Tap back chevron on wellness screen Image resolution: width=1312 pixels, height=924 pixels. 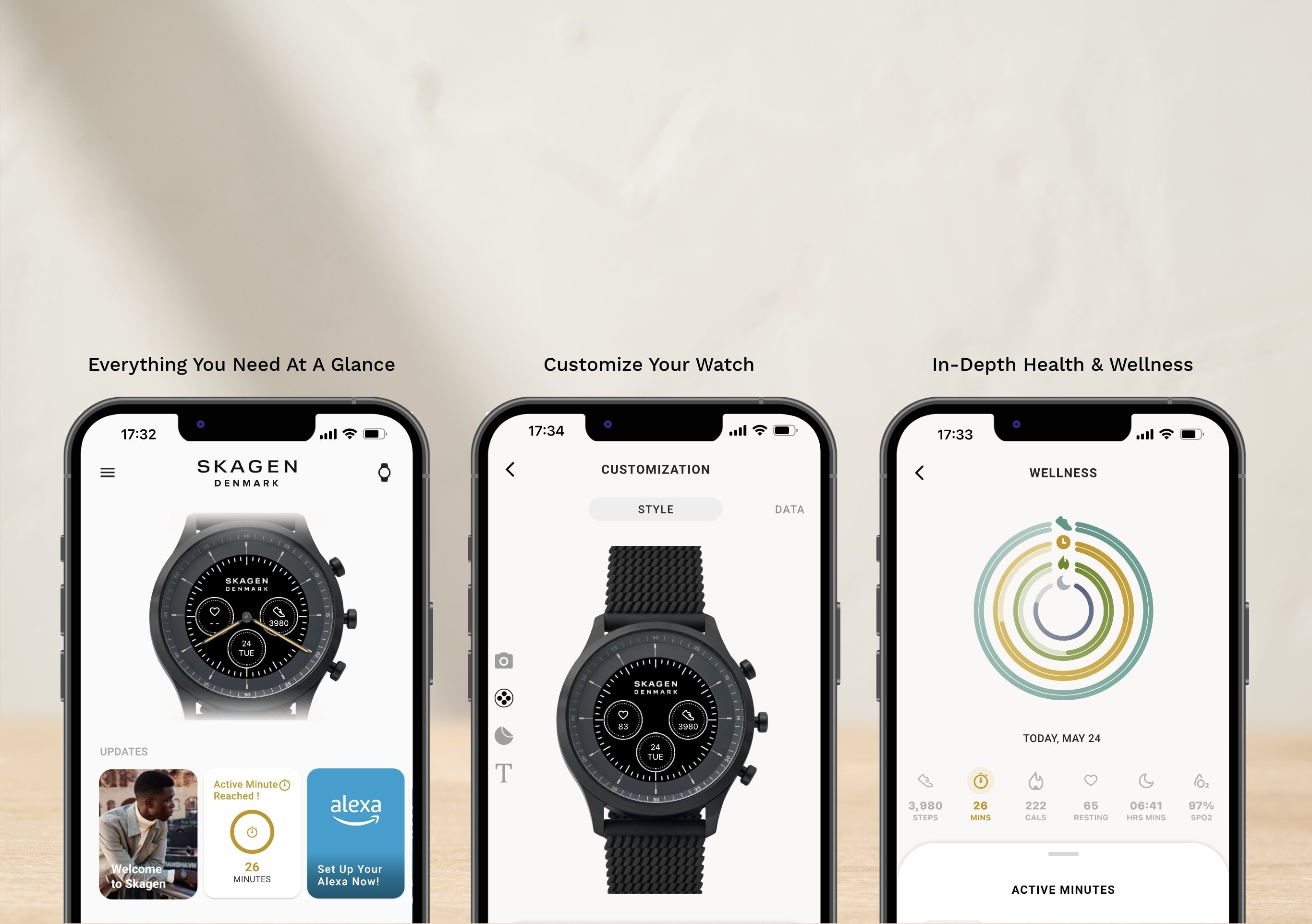tap(920, 472)
